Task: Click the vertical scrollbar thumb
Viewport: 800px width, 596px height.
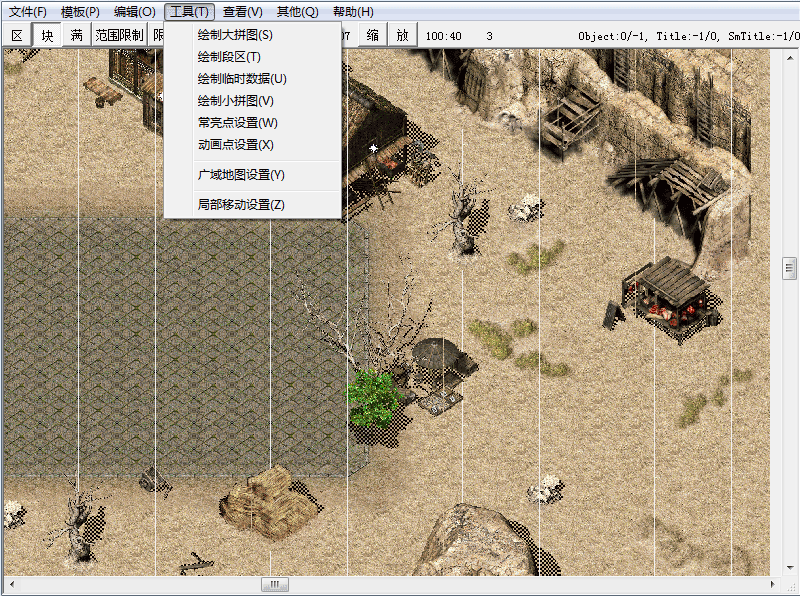Action: [x=789, y=268]
